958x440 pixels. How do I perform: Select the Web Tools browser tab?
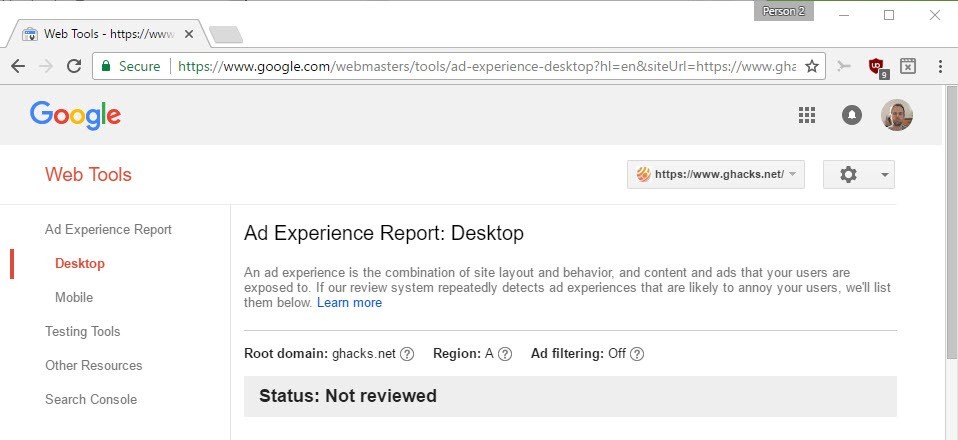point(108,34)
